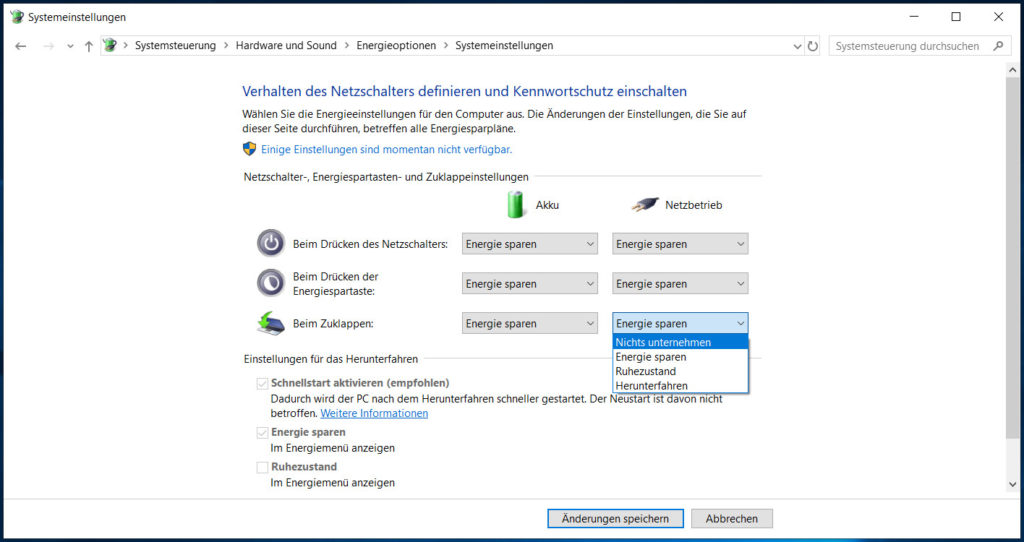Go up one level with the Up arrow
Image resolution: width=1024 pixels, height=542 pixels.
pos(89,46)
